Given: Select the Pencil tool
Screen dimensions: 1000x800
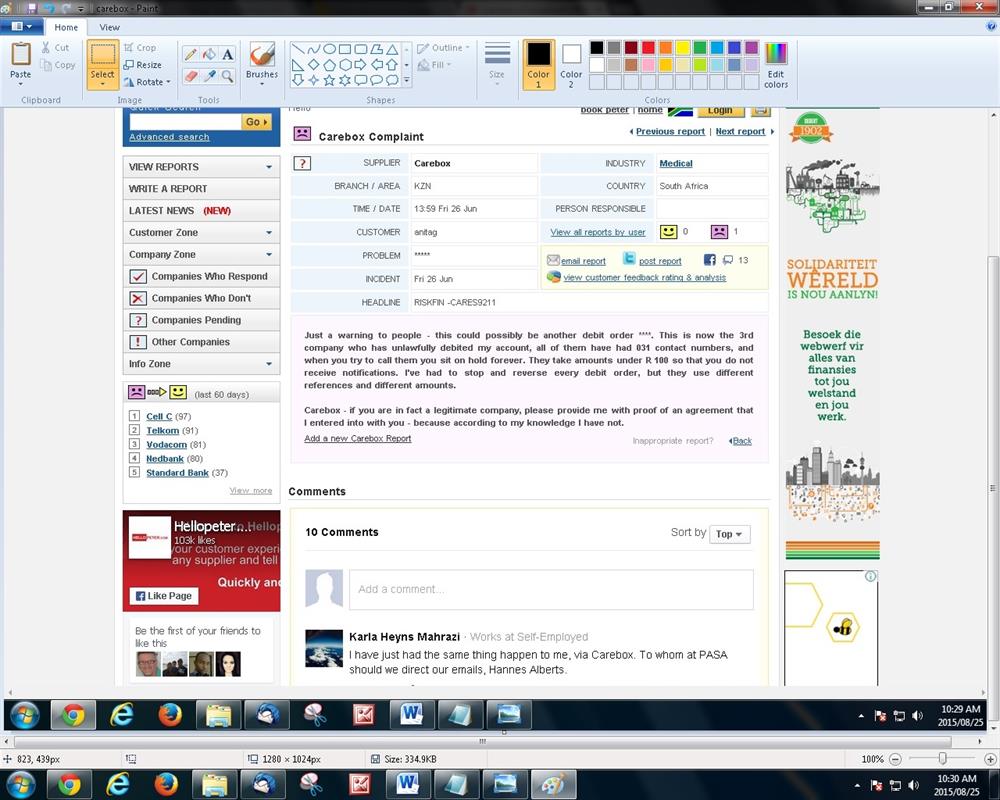Looking at the screenshot, I should 190,54.
